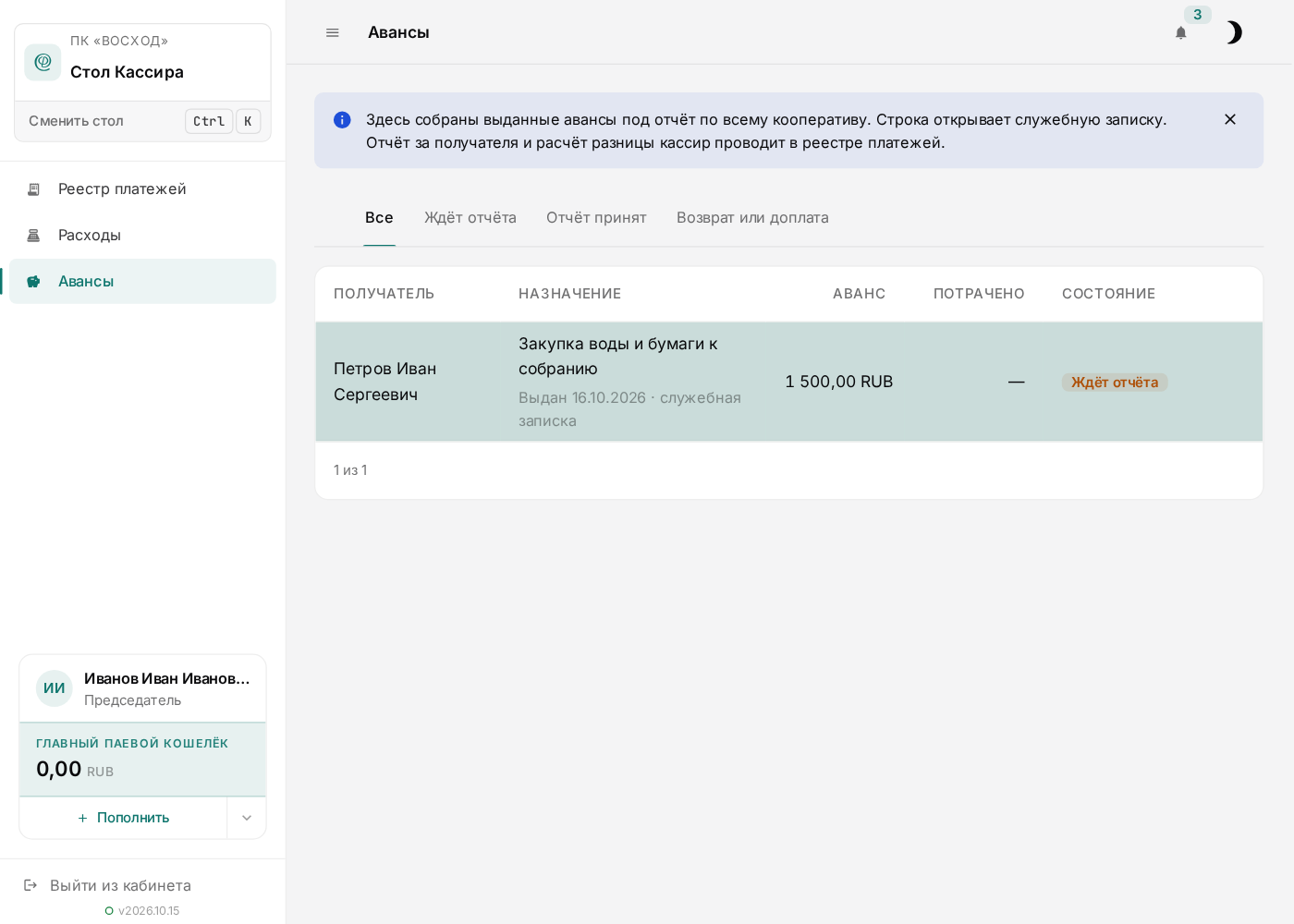This screenshot has height=924, width=1294.
Task: Click the 0,00 RUB wallet balance
Action: [75, 769]
